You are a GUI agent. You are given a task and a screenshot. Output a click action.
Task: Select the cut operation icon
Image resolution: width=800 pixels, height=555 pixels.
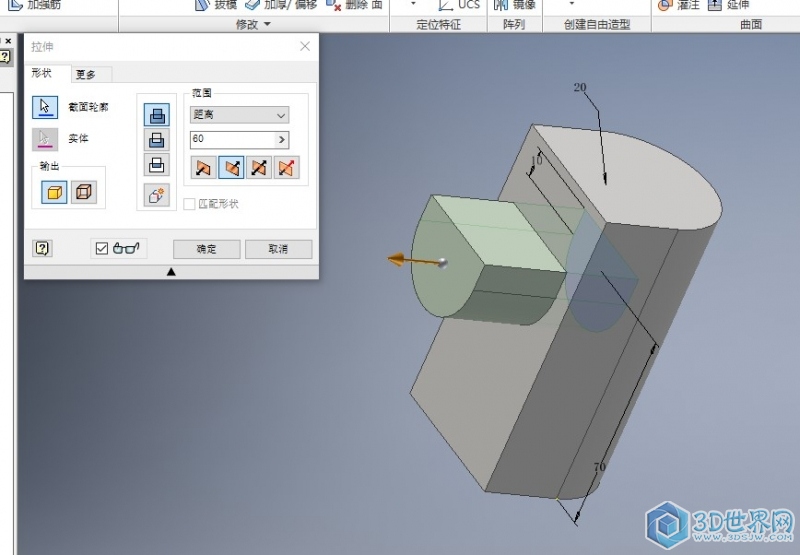click(x=156, y=140)
